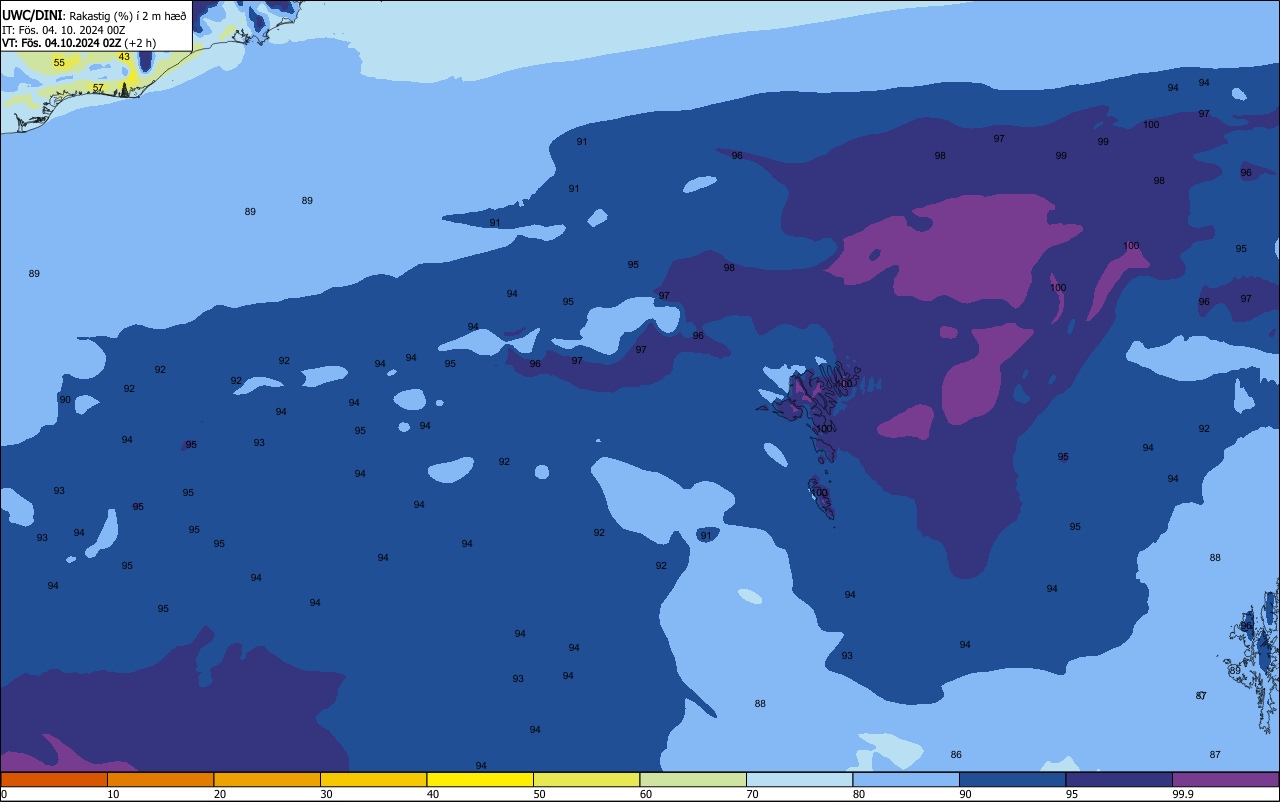This screenshot has height=802, width=1280.
Task: Click the 40 tick label on the color scale
Action: click(x=432, y=794)
